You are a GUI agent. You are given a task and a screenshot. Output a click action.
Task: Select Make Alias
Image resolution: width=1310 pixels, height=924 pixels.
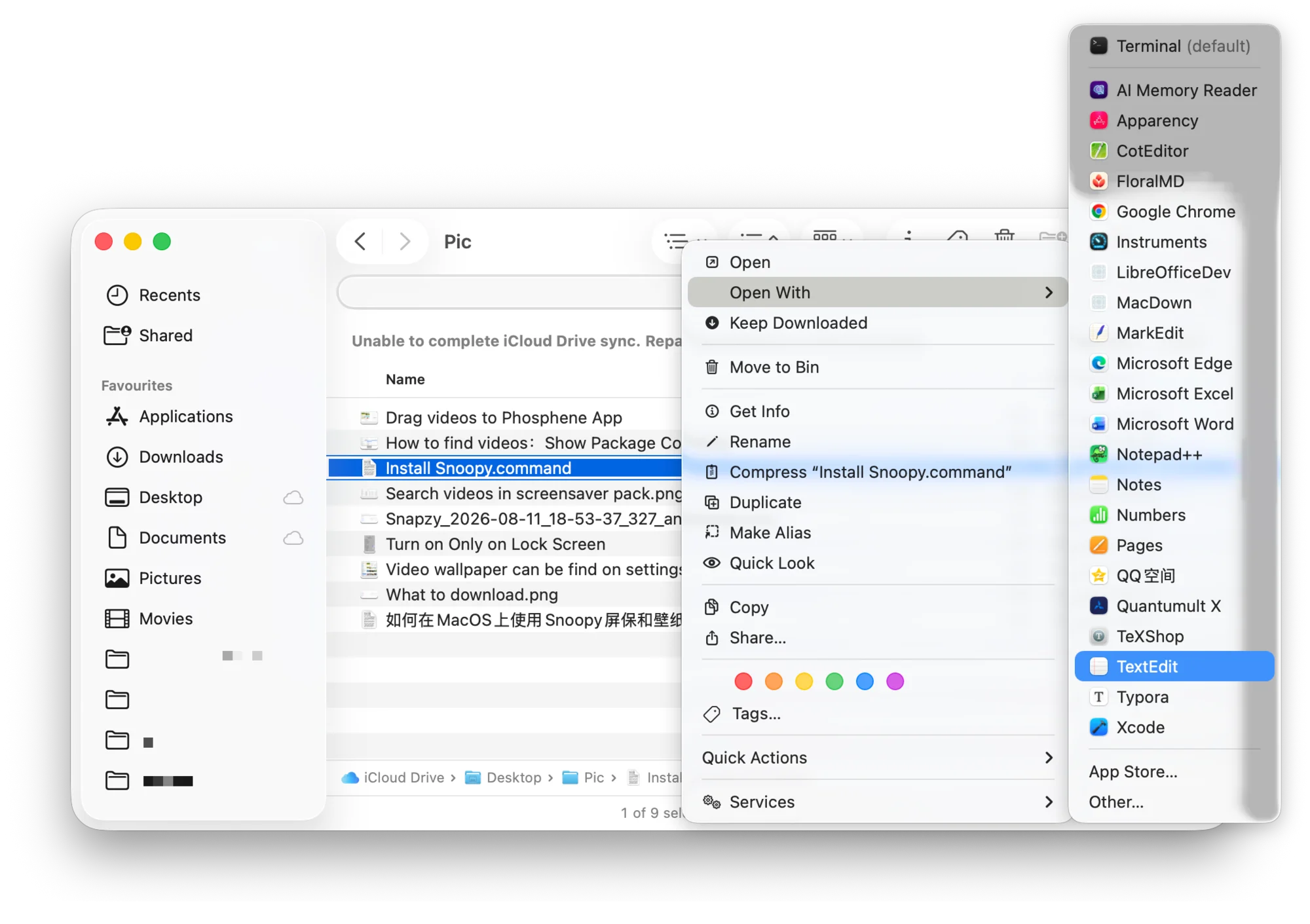[x=878, y=532]
